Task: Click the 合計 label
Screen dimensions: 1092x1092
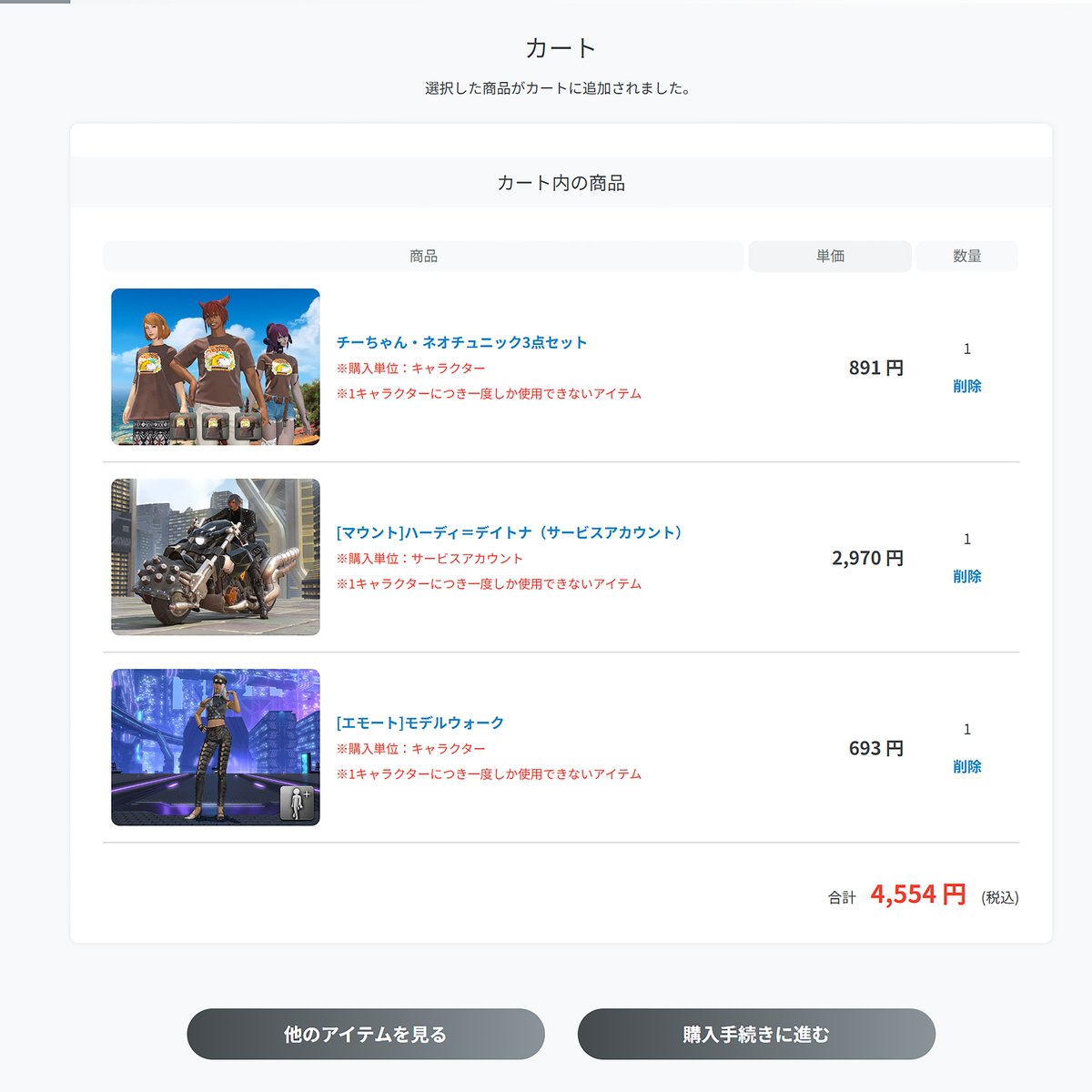Action: [842, 897]
